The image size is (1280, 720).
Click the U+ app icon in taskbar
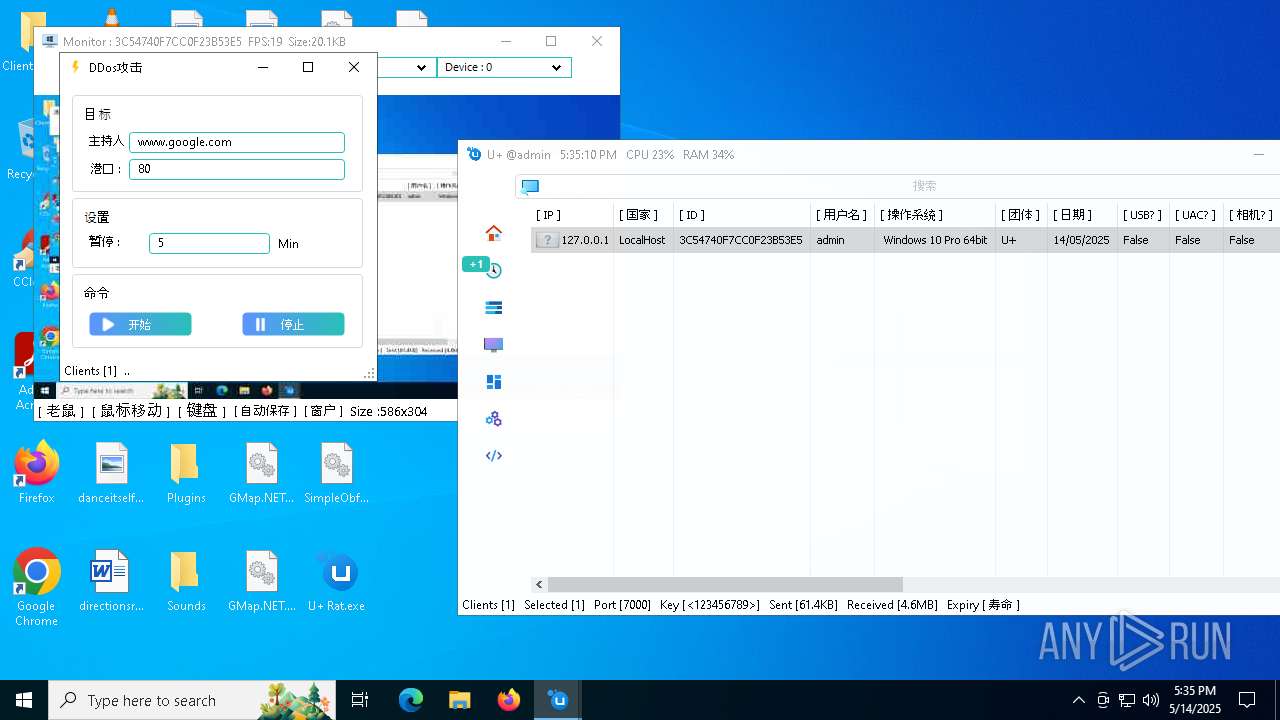point(558,700)
